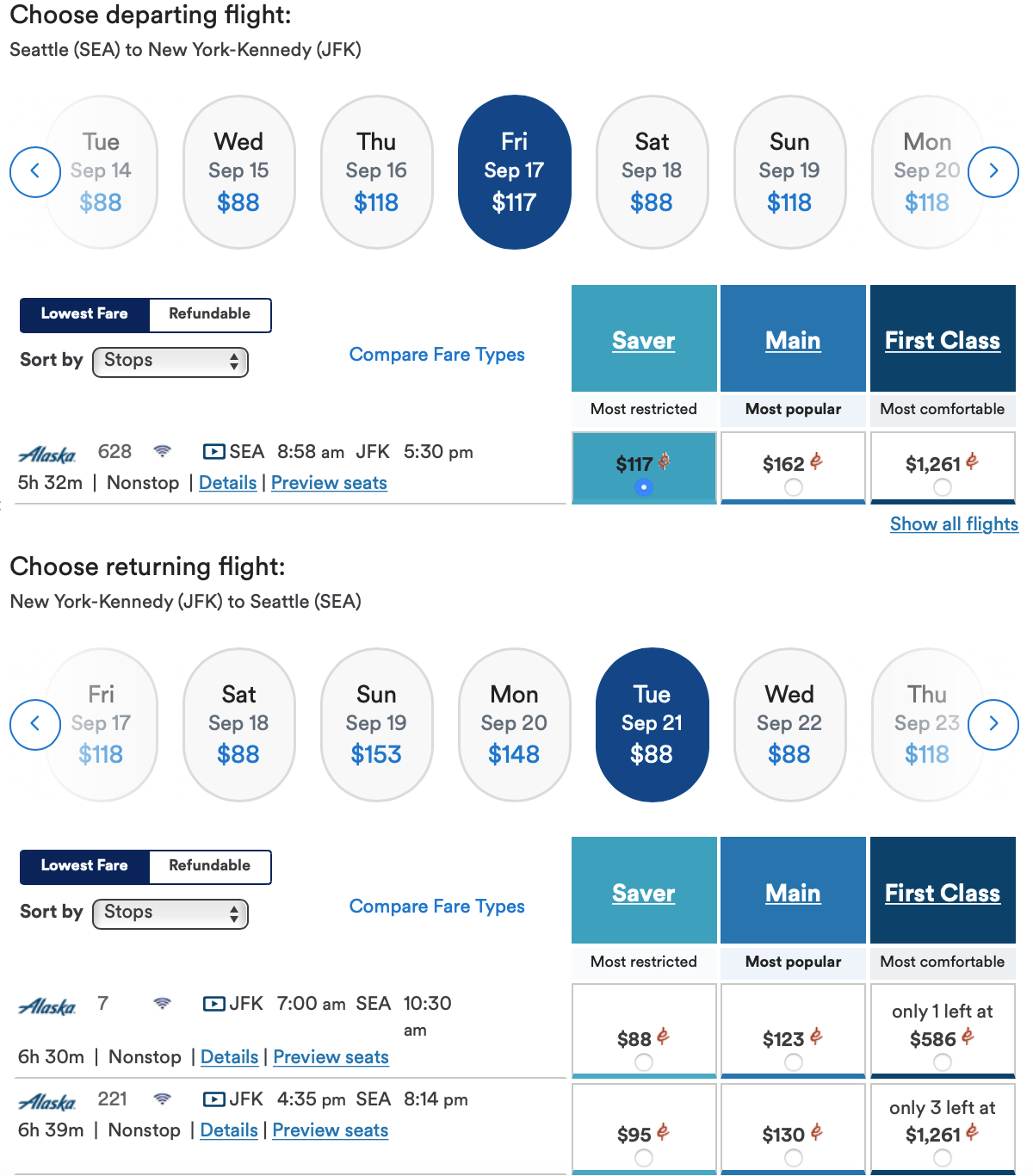1033x1176 pixels.
Task: Select the $88 Saver fare for return flight 7
Action: tap(643, 1062)
